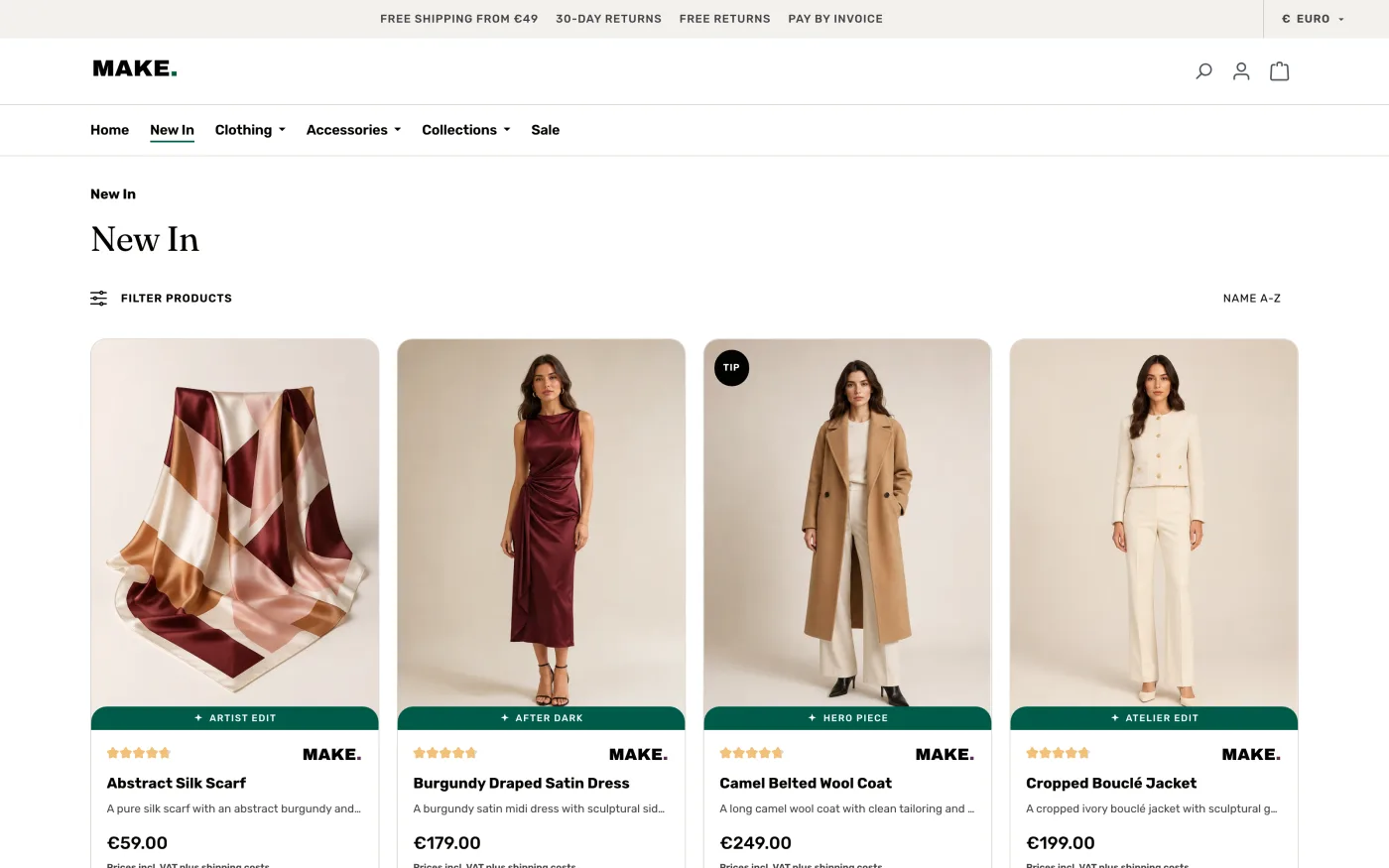1389x868 pixels.
Task: Open the camel coat product image
Action: click(848, 523)
